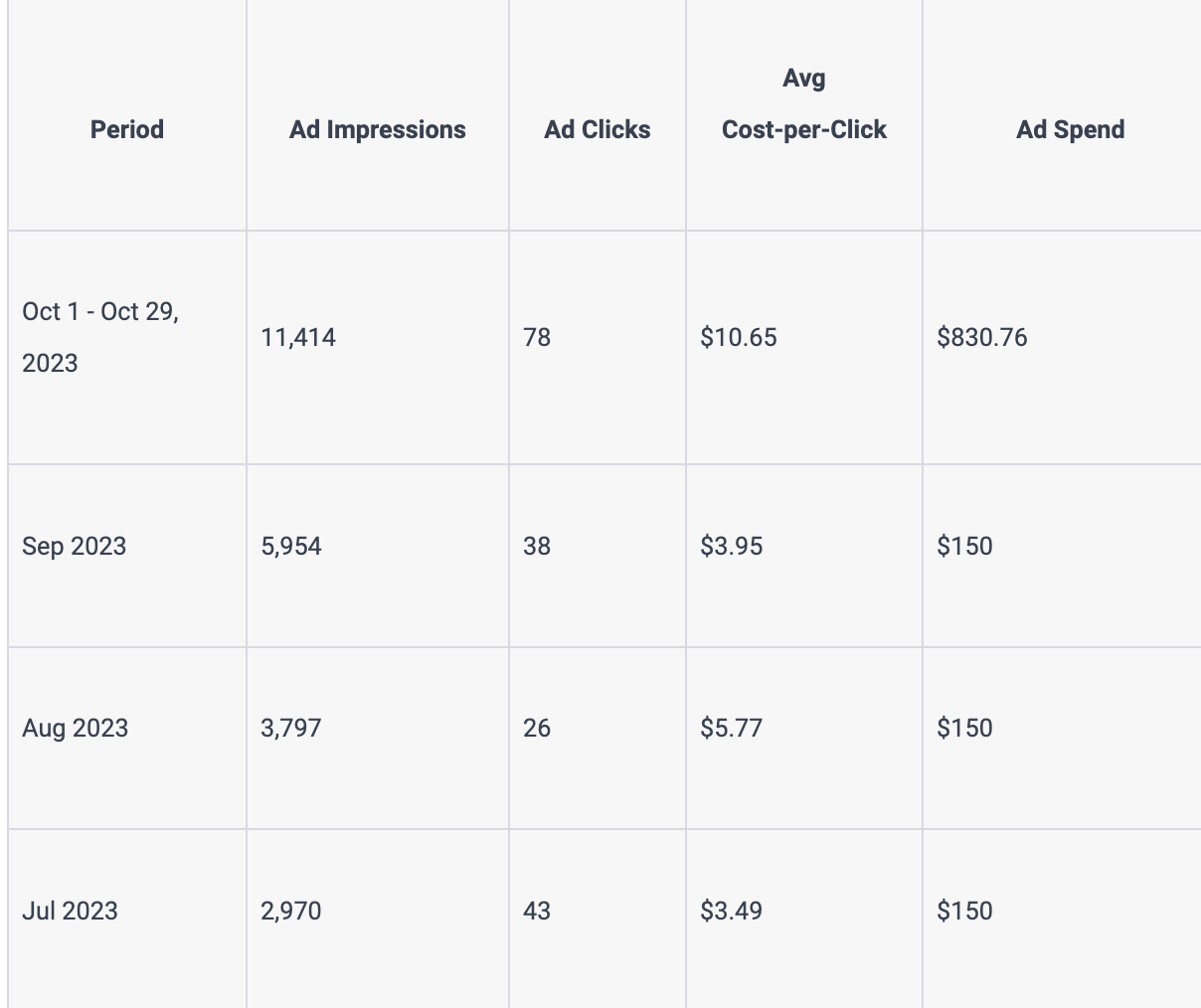Click the 78 ad clicks cell

pos(537,338)
